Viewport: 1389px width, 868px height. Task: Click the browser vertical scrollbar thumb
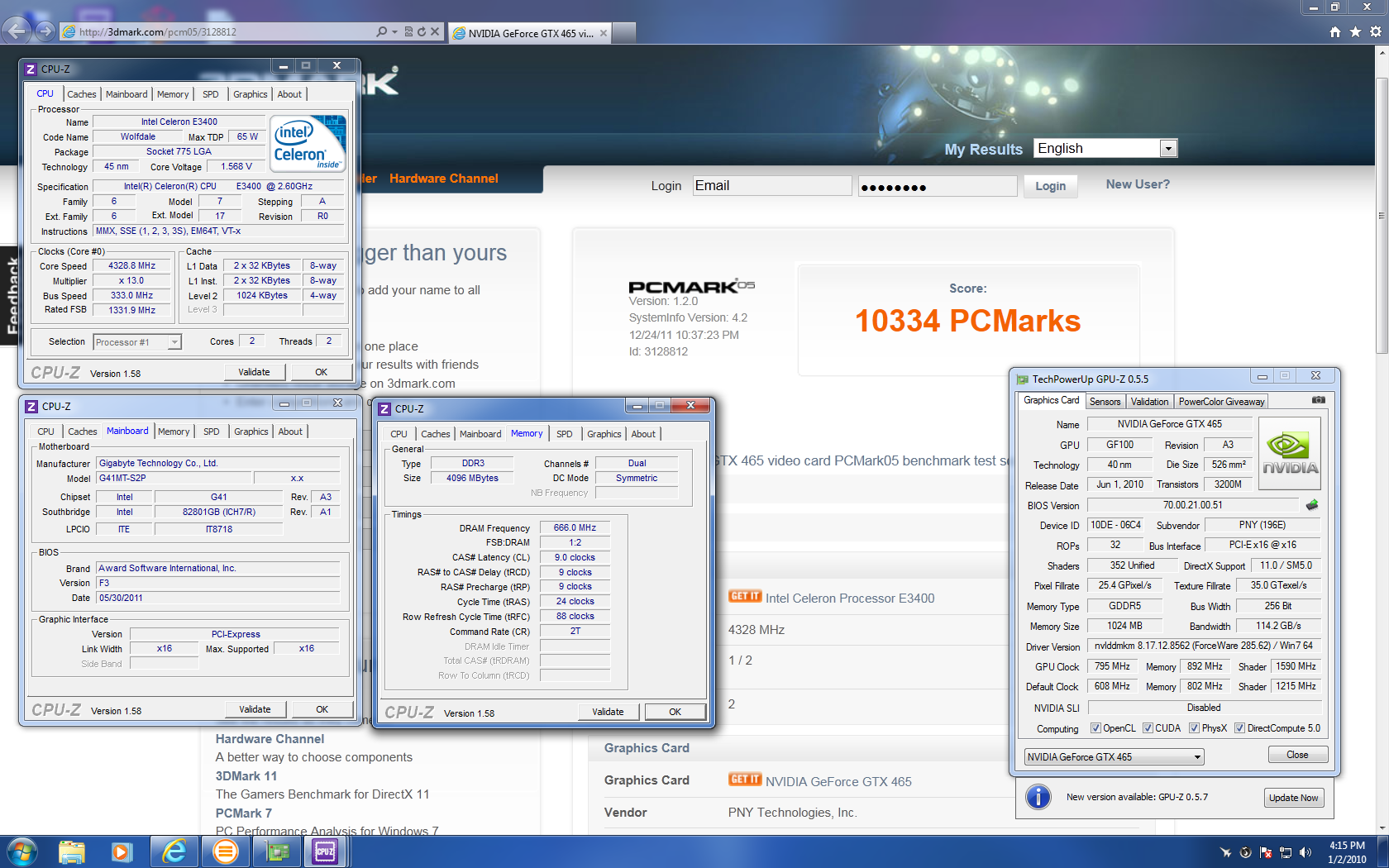(x=1382, y=215)
